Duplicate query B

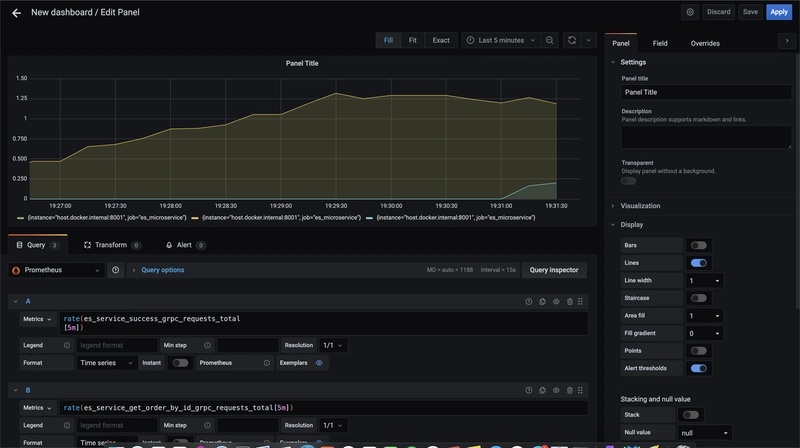[x=542, y=390]
